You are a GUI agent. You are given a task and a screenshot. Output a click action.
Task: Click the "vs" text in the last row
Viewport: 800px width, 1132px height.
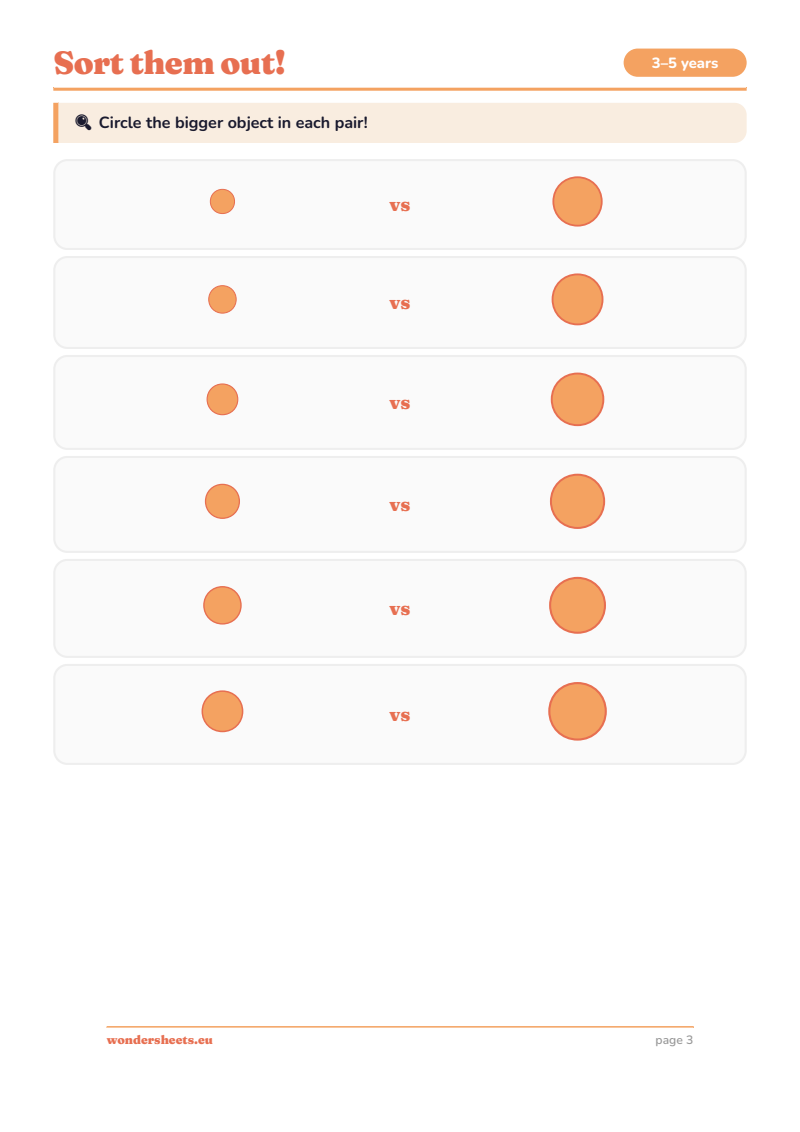(x=399, y=715)
